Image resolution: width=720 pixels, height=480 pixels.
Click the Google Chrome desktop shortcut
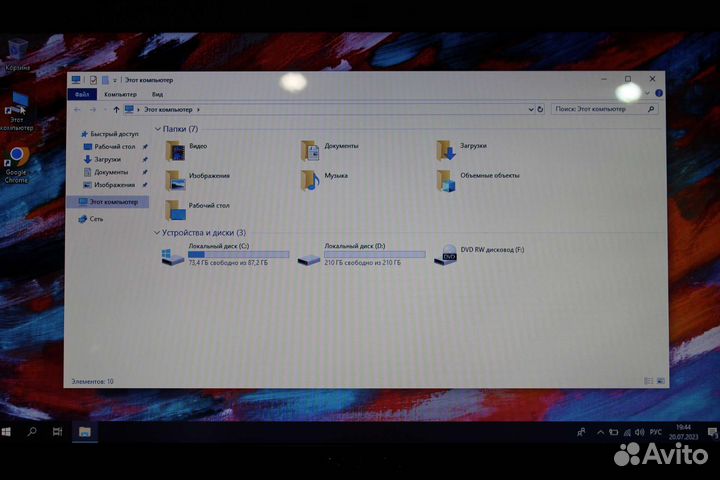tap(17, 165)
